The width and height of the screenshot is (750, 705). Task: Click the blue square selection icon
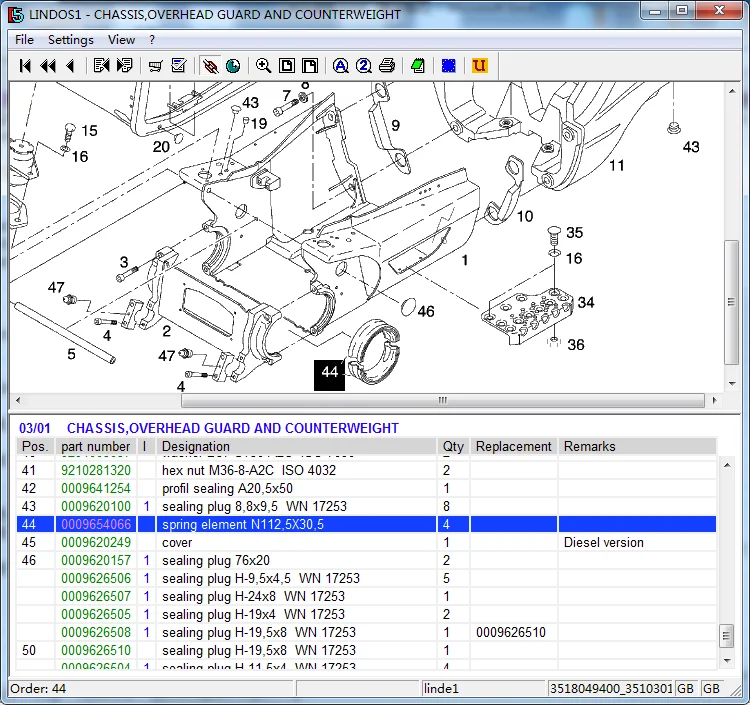tap(449, 66)
